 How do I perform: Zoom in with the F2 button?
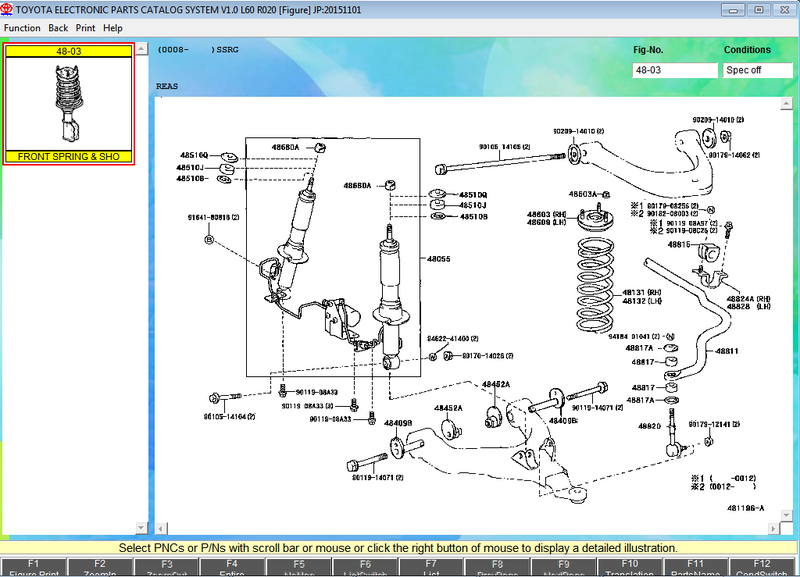pos(100,568)
